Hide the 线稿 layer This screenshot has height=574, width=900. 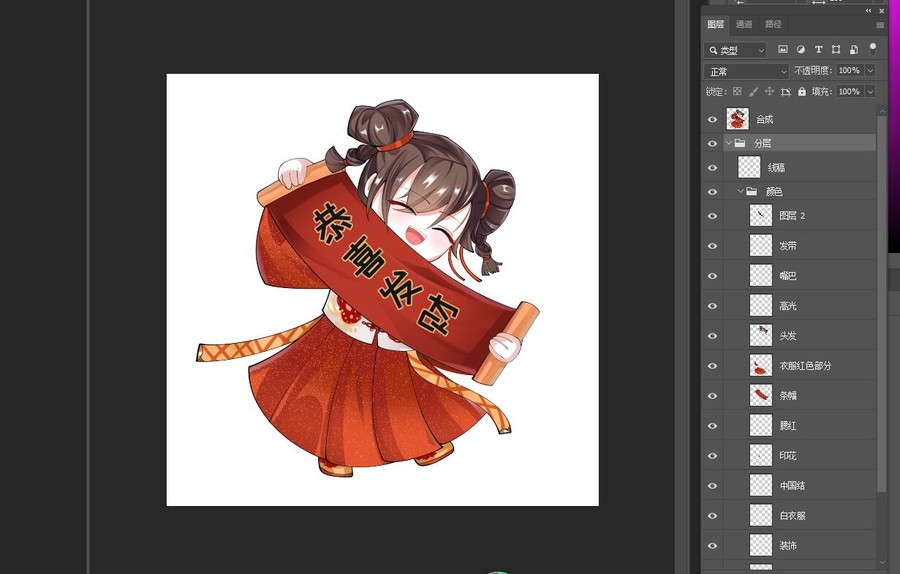pyautogui.click(x=712, y=168)
